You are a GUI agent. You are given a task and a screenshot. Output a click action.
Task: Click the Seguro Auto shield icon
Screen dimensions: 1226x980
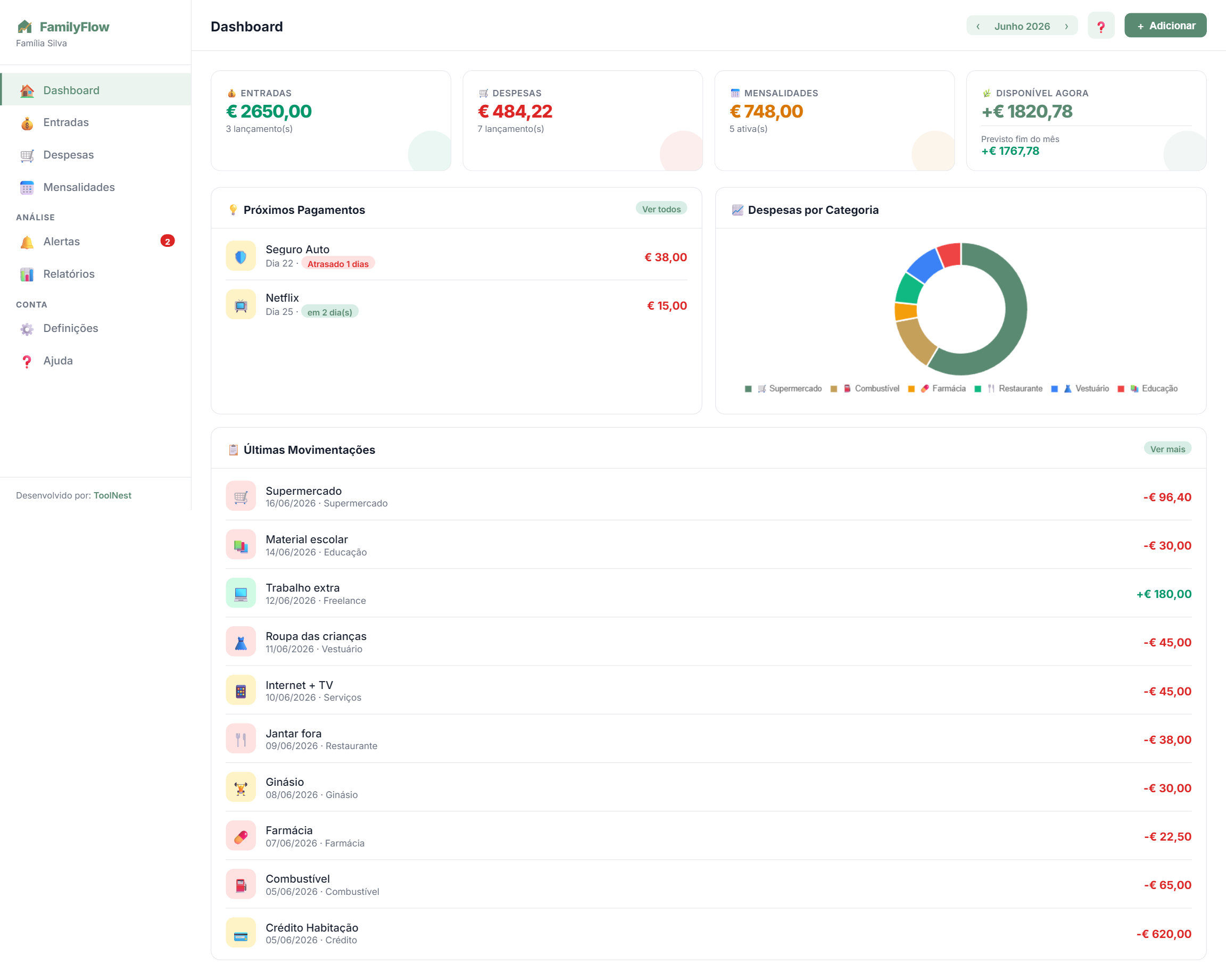coord(241,256)
